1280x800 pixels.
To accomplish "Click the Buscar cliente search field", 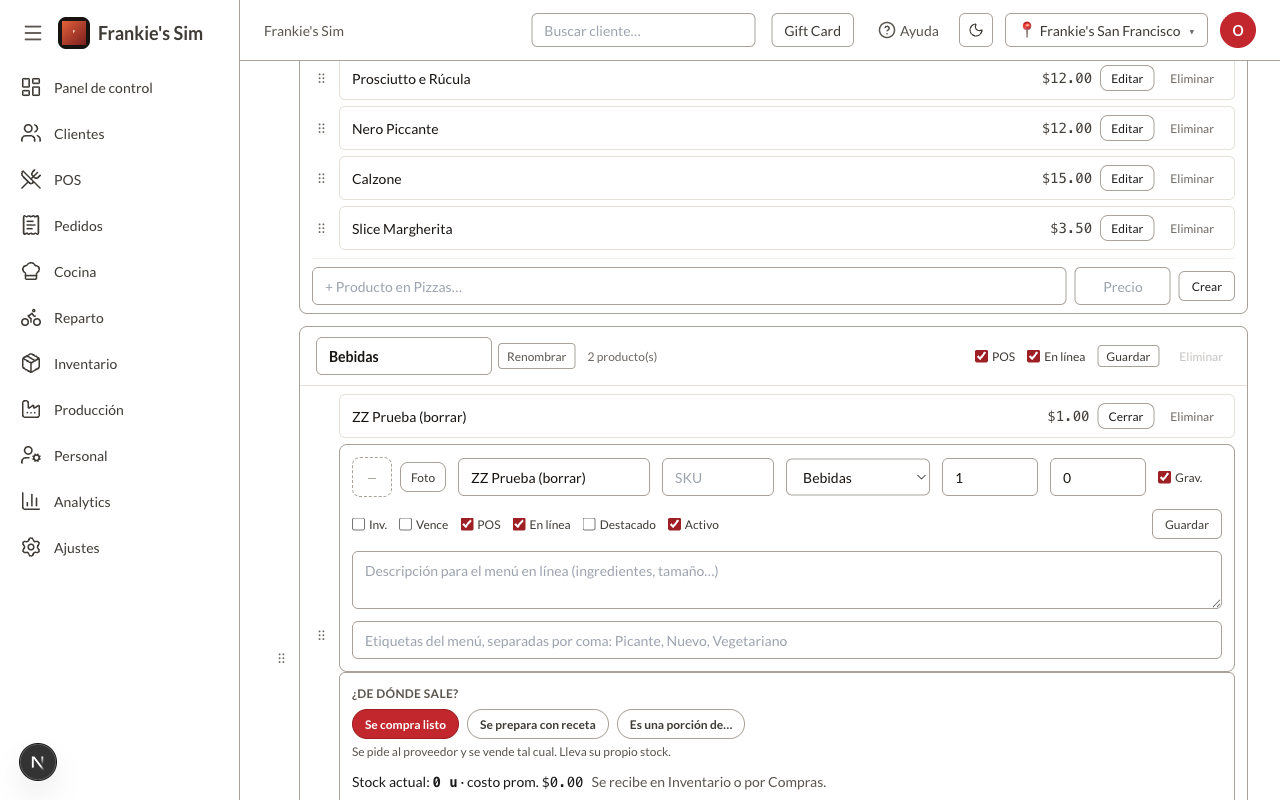I will [x=643, y=31].
